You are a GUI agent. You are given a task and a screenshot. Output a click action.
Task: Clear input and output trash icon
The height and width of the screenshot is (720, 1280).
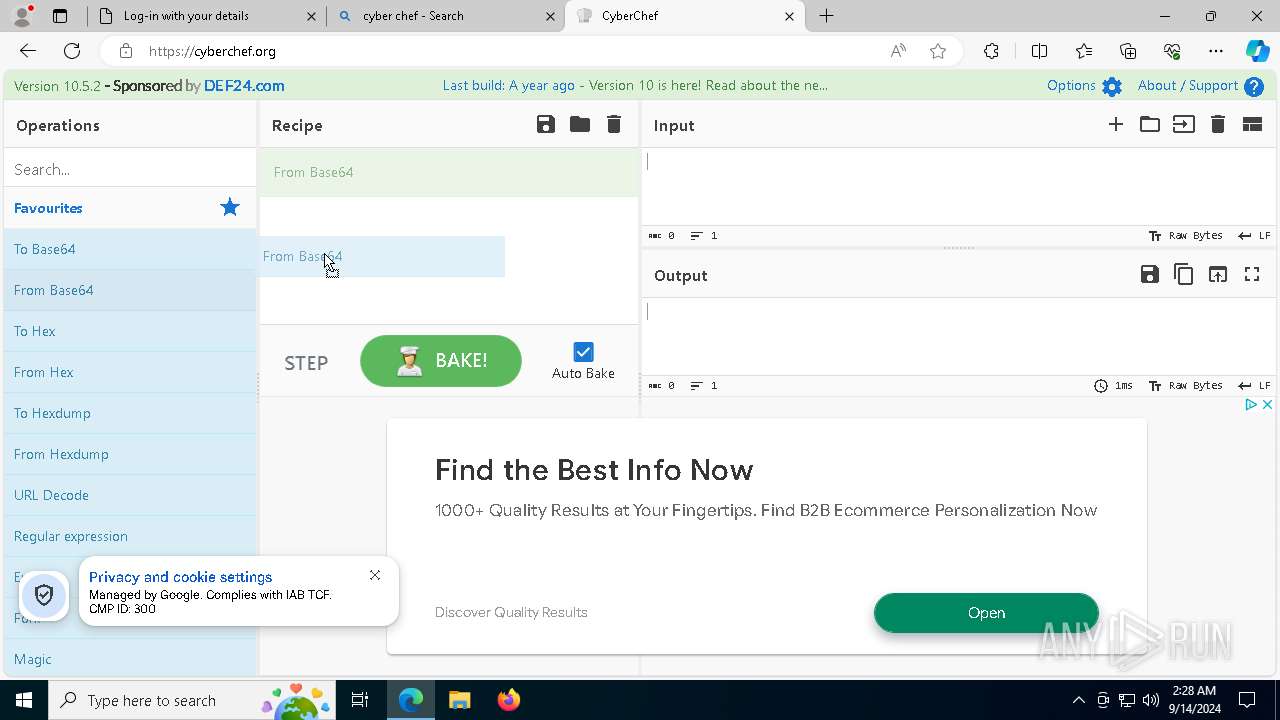[1218, 124]
